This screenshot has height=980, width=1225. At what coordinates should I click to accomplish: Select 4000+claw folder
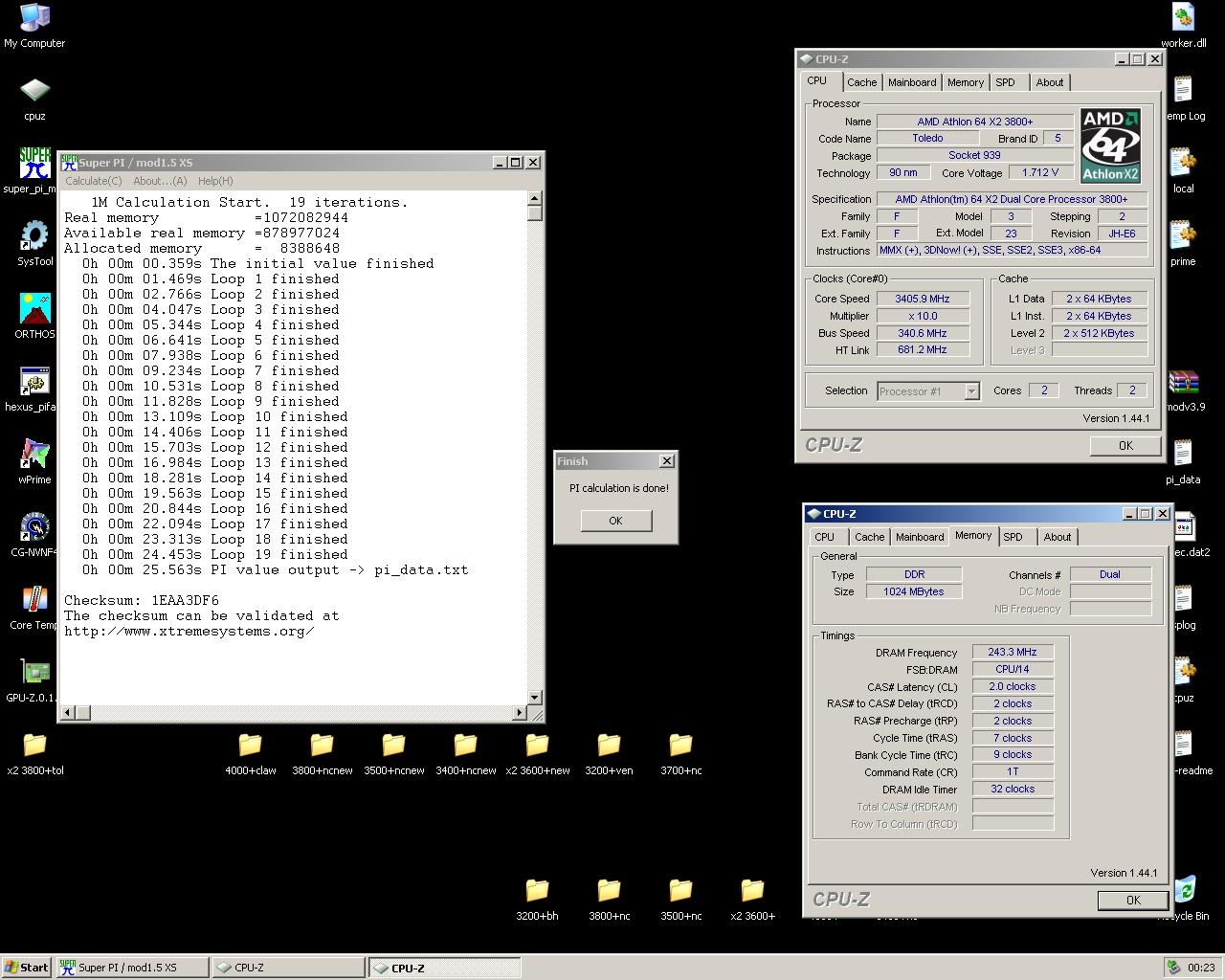250,753
